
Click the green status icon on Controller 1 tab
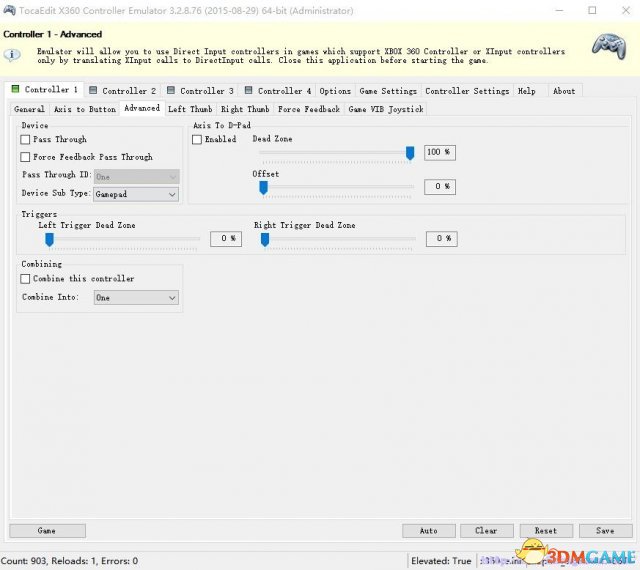16,89
